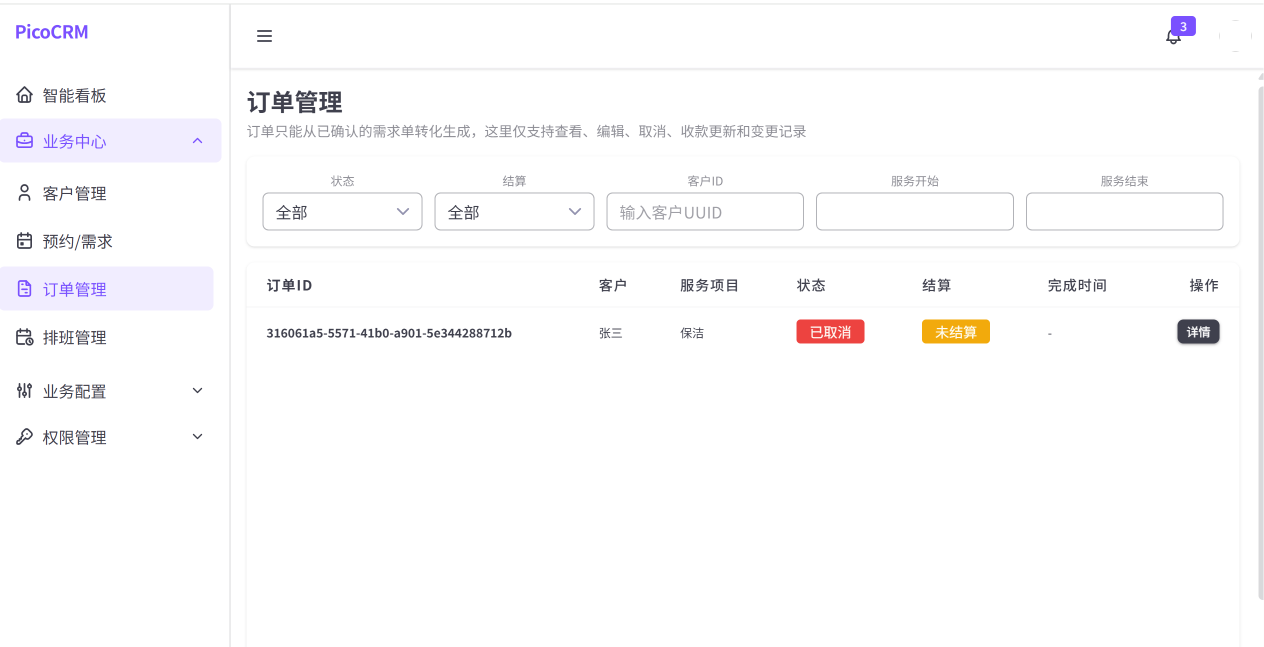Click the notification badge showing 3
The image size is (1264, 647).
click(x=1183, y=27)
